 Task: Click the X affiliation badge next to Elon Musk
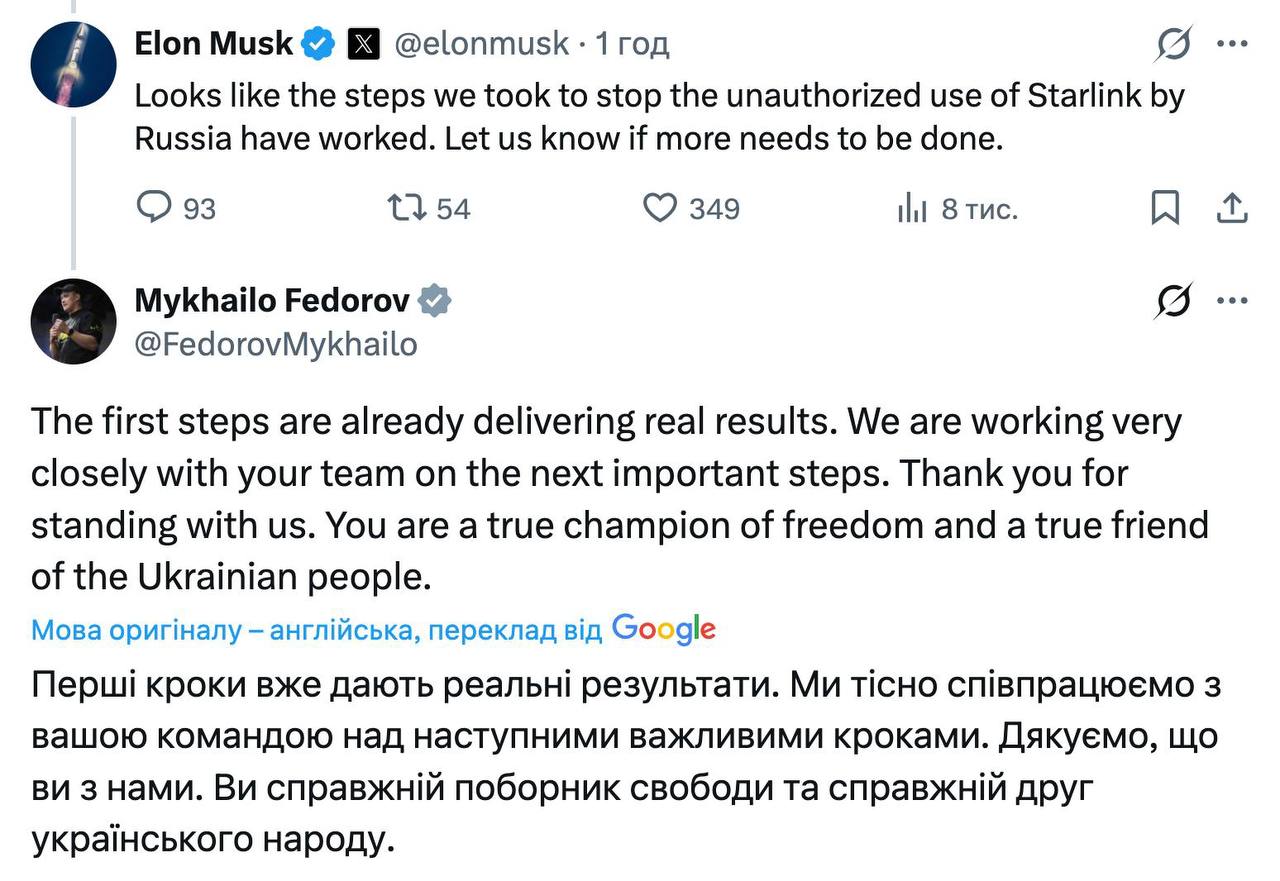(x=363, y=44)
